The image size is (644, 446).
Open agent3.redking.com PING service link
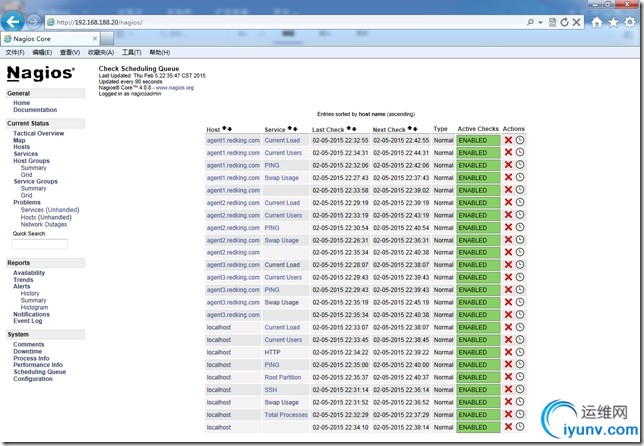coord(272,290)
